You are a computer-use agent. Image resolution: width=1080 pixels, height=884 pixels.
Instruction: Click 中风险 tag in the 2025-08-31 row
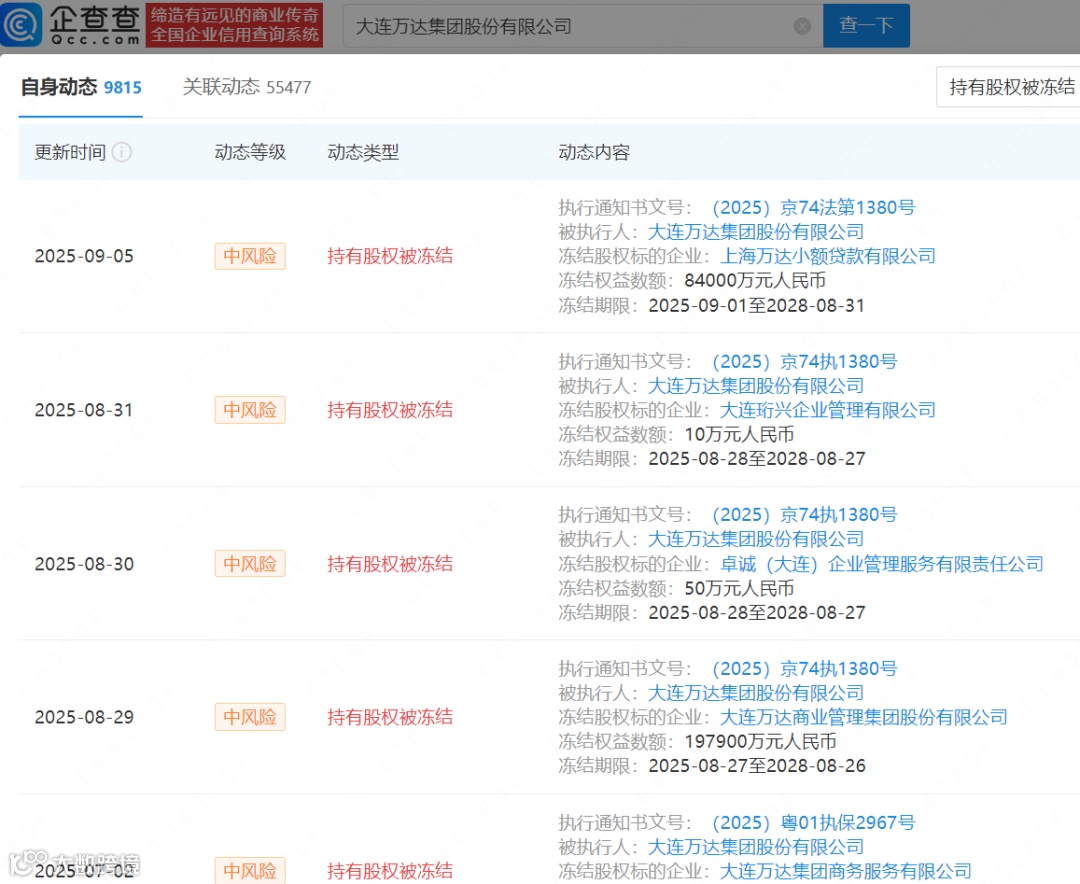coord(250,410)
